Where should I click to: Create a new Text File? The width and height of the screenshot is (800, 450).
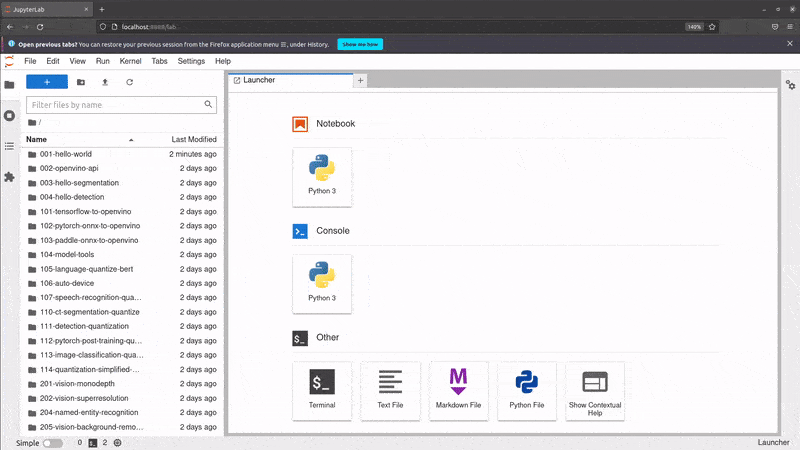click(x=390, y=391)
